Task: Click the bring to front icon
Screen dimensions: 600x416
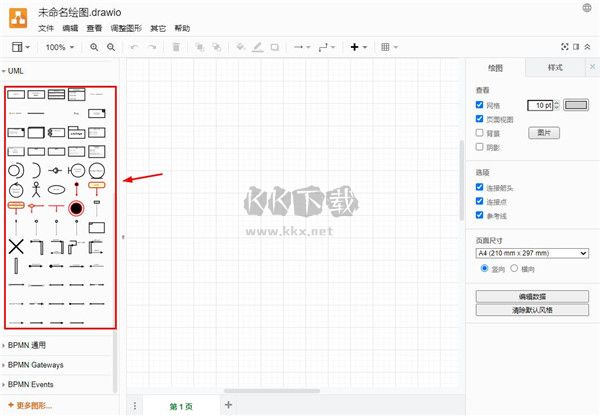Action: point(200,47)
